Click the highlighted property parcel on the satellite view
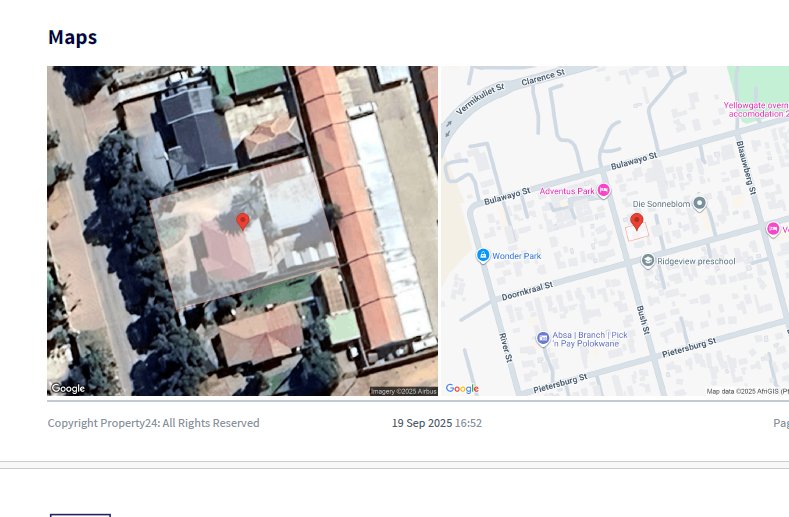This screenshot has height=517, width=789. tap(200, 250)
